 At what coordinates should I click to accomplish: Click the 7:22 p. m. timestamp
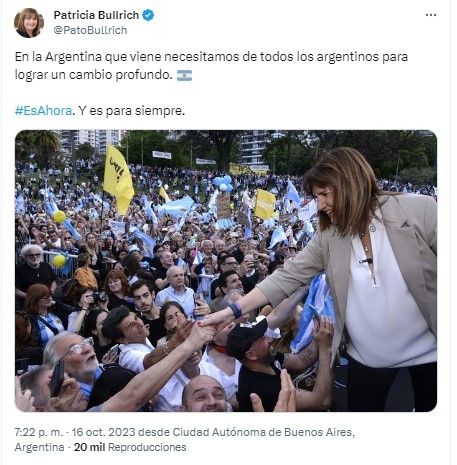point(39,432)
